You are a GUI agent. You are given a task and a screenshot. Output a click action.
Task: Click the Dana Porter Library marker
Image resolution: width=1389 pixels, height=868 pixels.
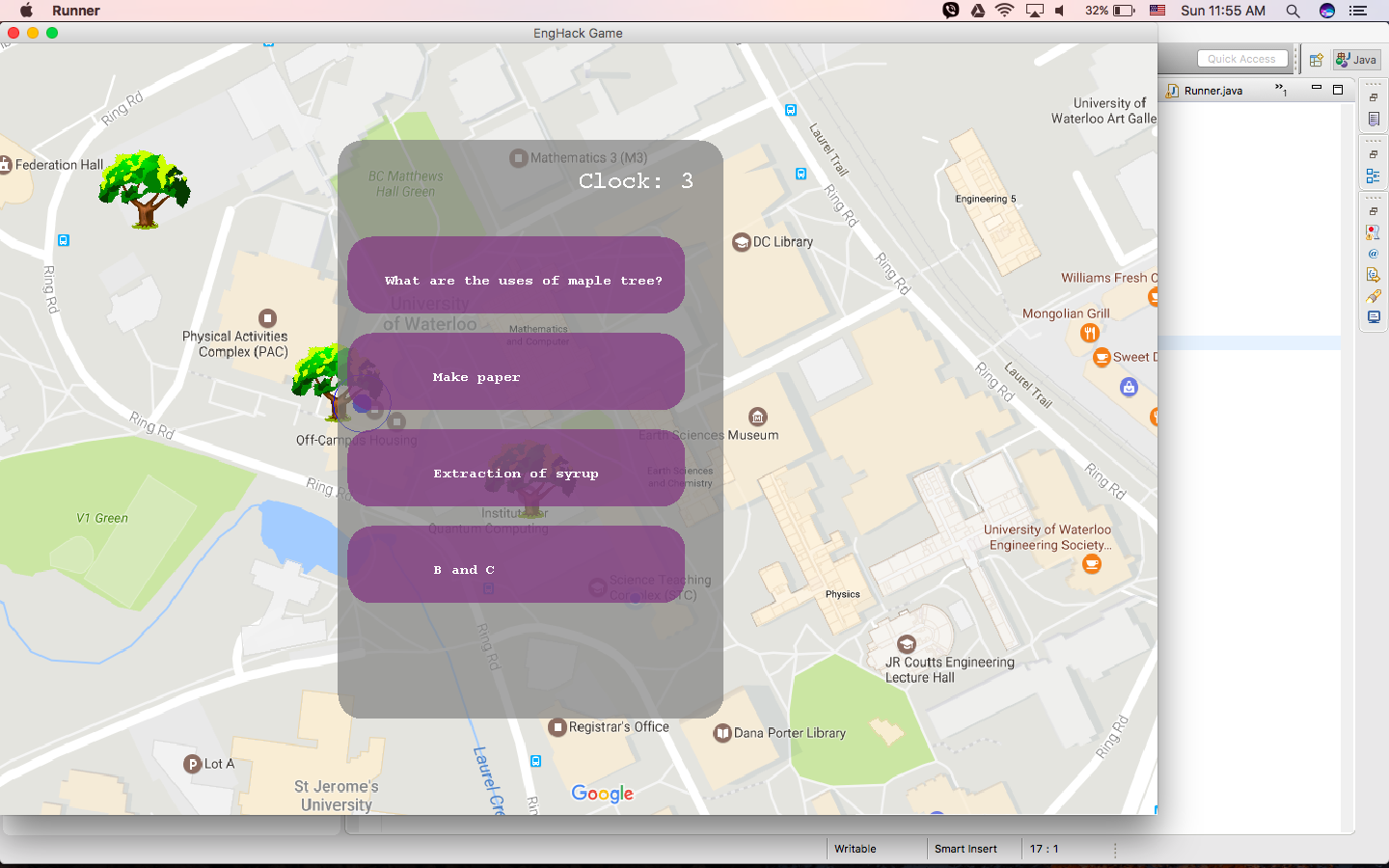click(x=722, y=733)
